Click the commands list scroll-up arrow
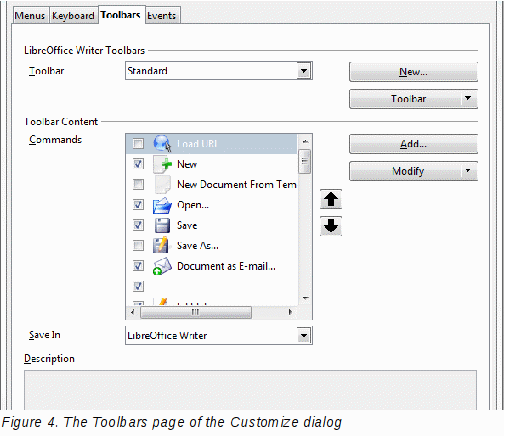Viewport: 505px width, 436px height. coord(305,142)
